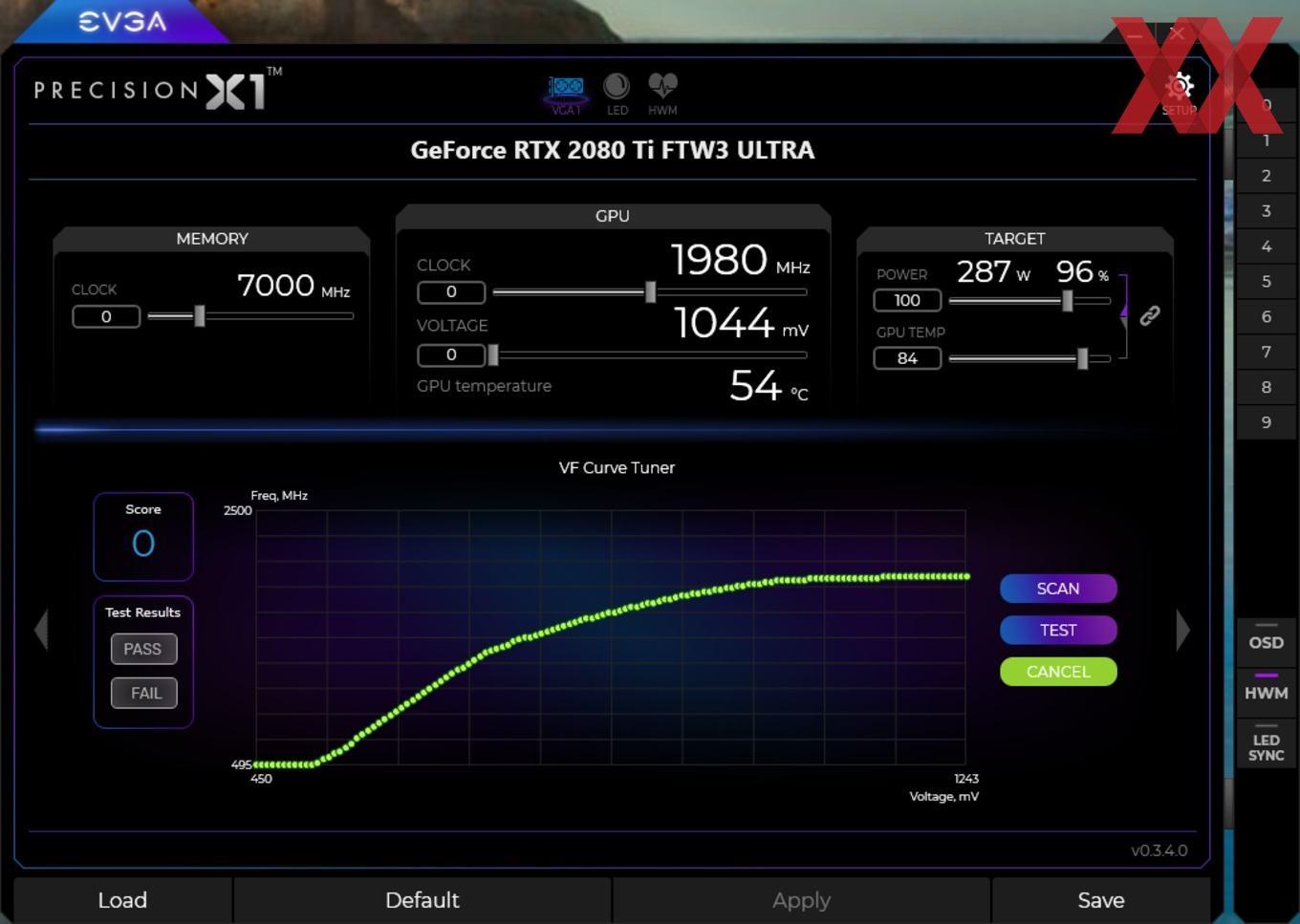This screenshot has width=1300, height=924.
Task: Click the 7000 MHz memory clock reading
Action: pos(292,286)
